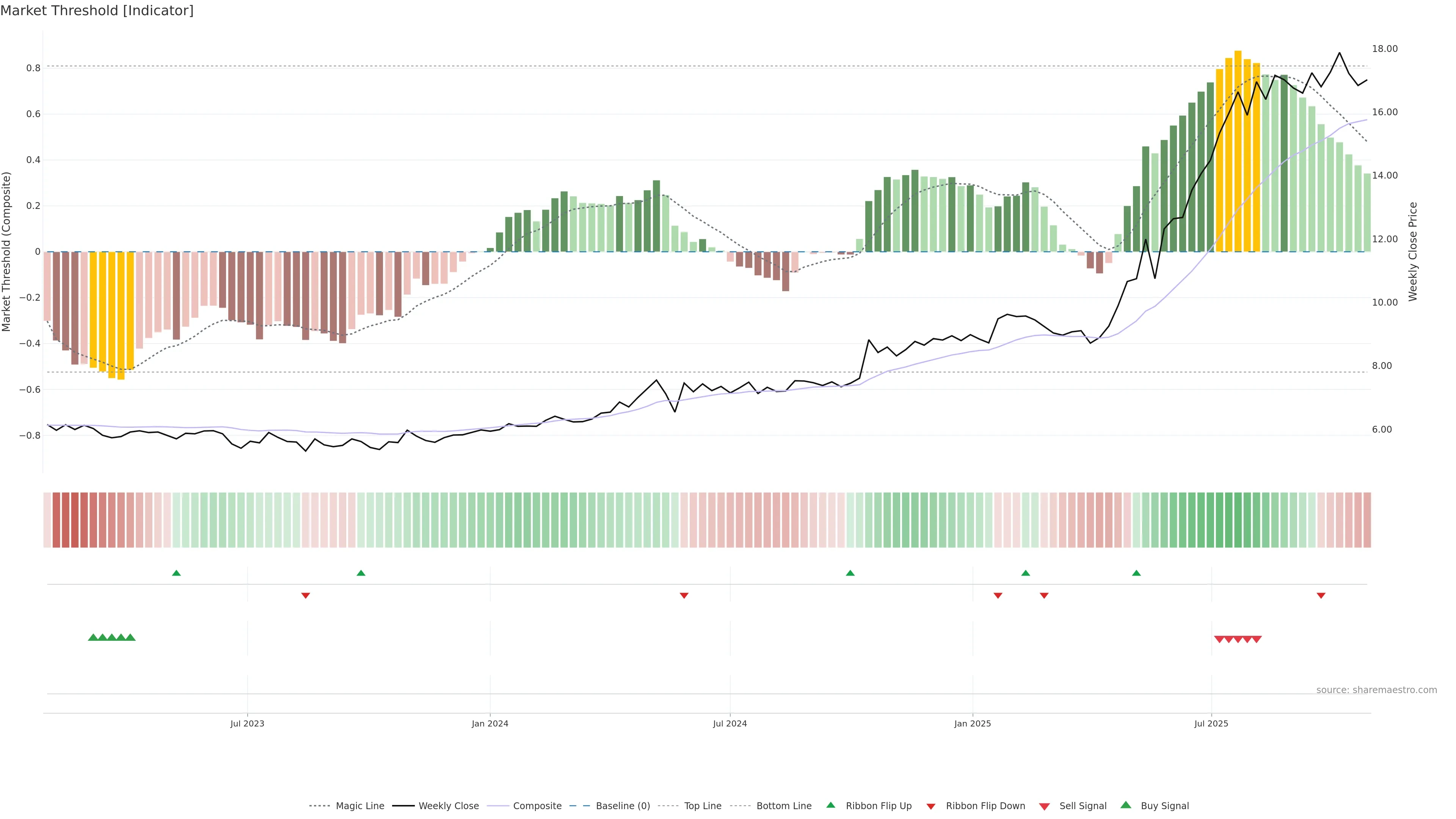Hide the Composite line via legend

click(537, 806)
